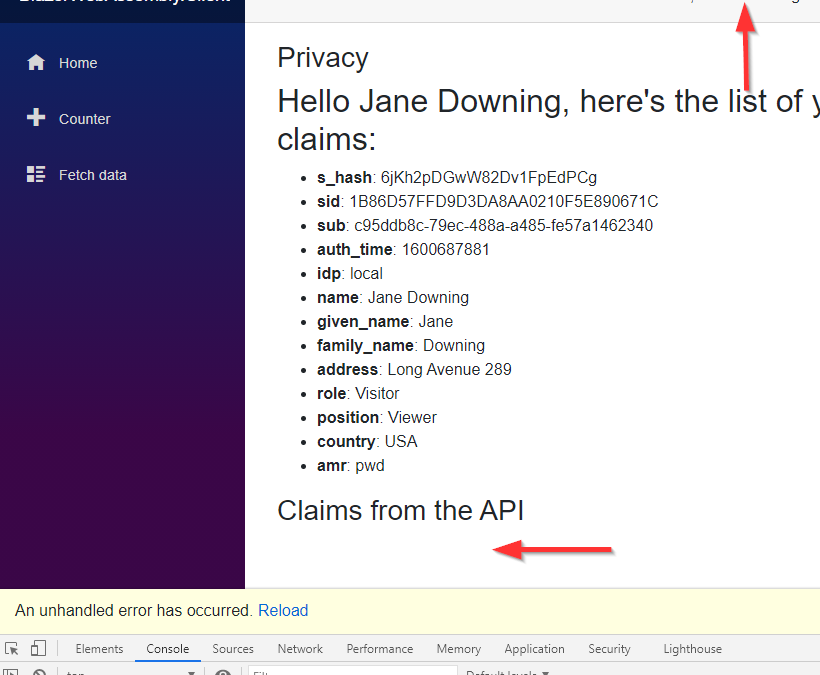The width and height of the screenshot is (820, 675).
Task: Select the Memory tab
Action: pyautogui.click(x=458, y=649)
